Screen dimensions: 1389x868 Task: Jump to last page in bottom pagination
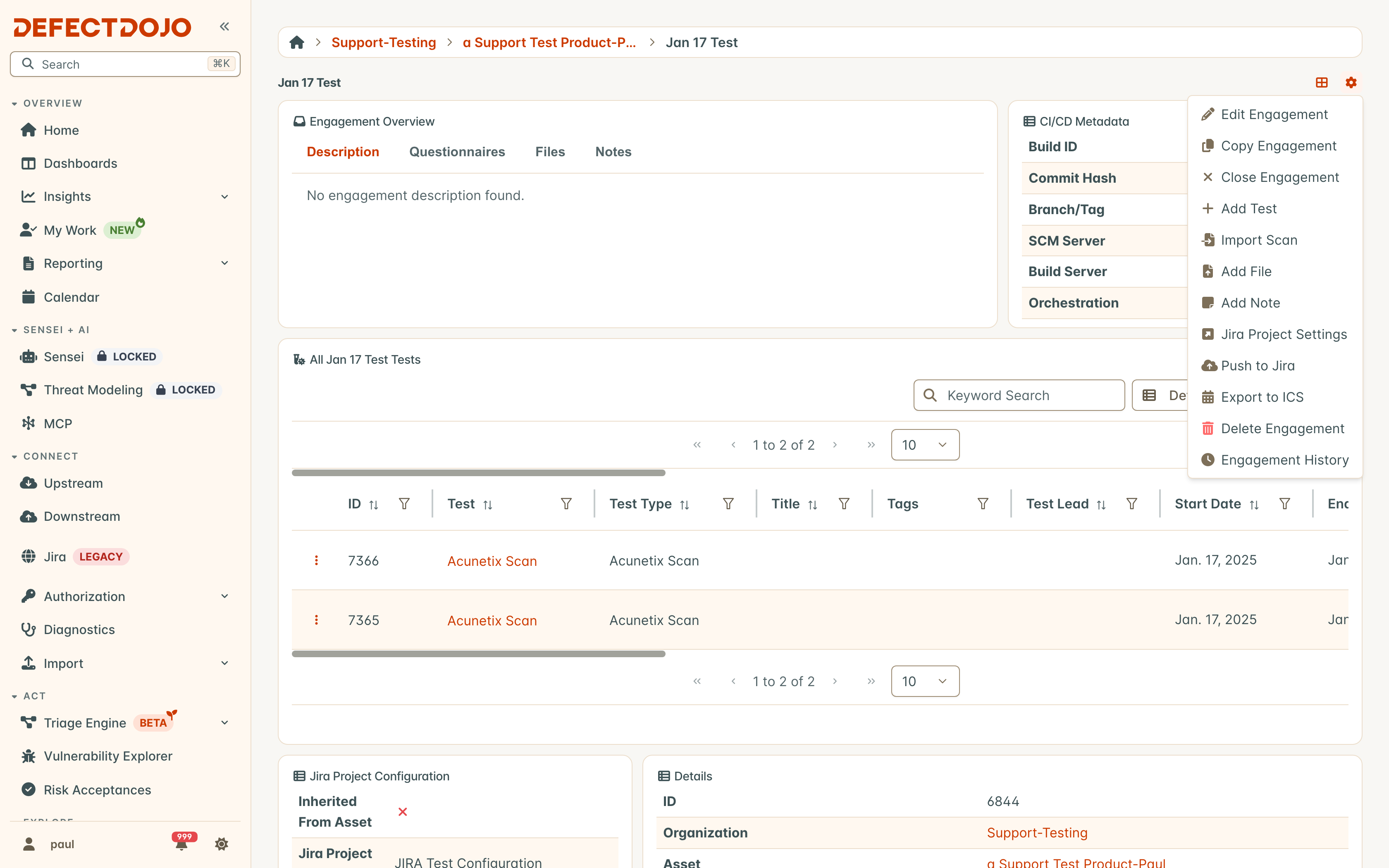coord(871,682)
